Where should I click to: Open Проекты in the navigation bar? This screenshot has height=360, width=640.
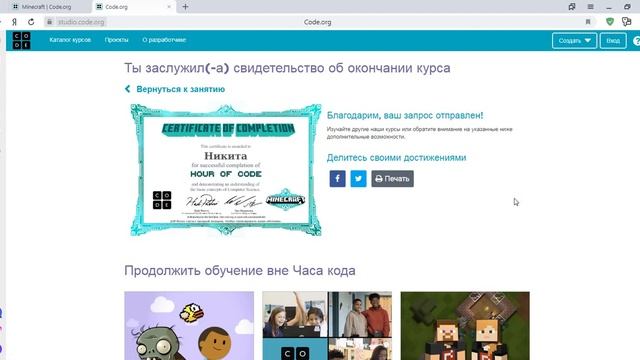click(x=116, y=40)
